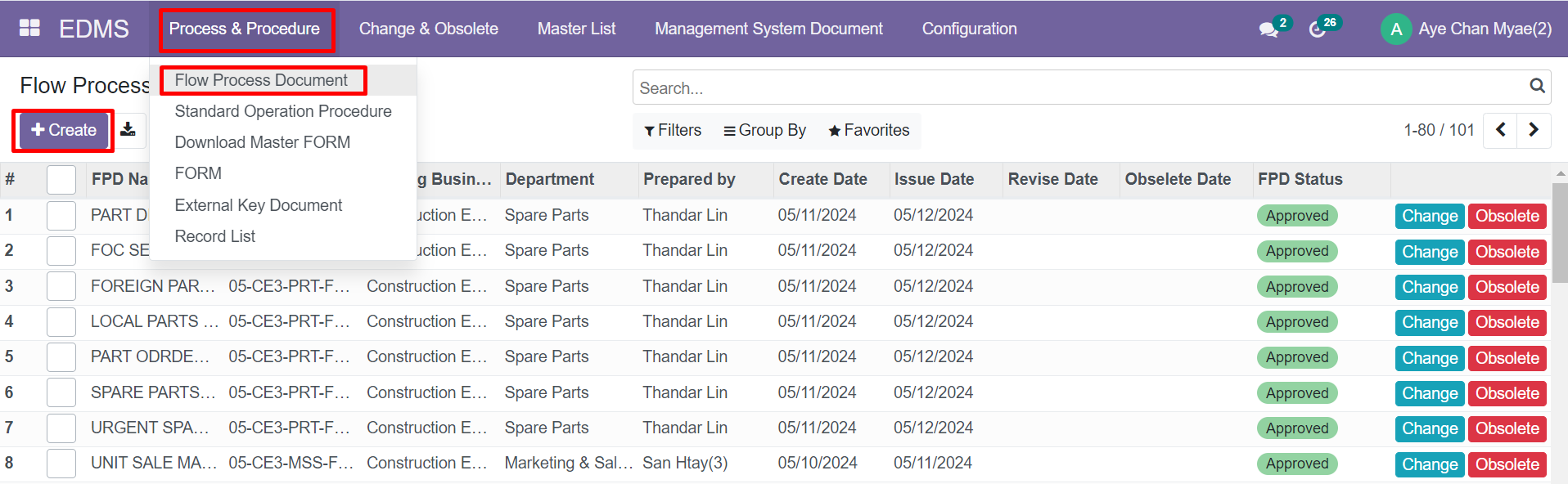This screenshot has width=1568, height=484.
Task: Open the Change & Obsolete menu
Action: 428,29
